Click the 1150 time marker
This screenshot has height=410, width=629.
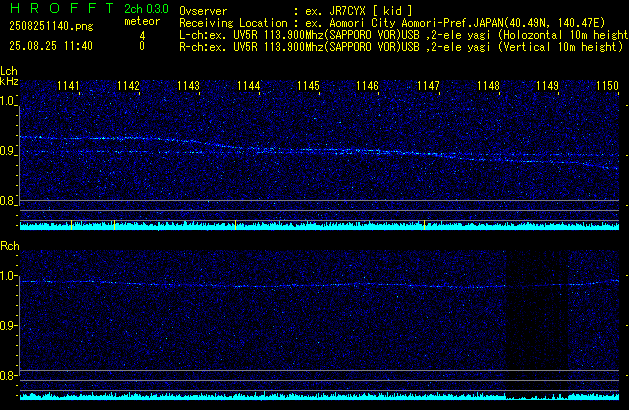tap(607, 86)
